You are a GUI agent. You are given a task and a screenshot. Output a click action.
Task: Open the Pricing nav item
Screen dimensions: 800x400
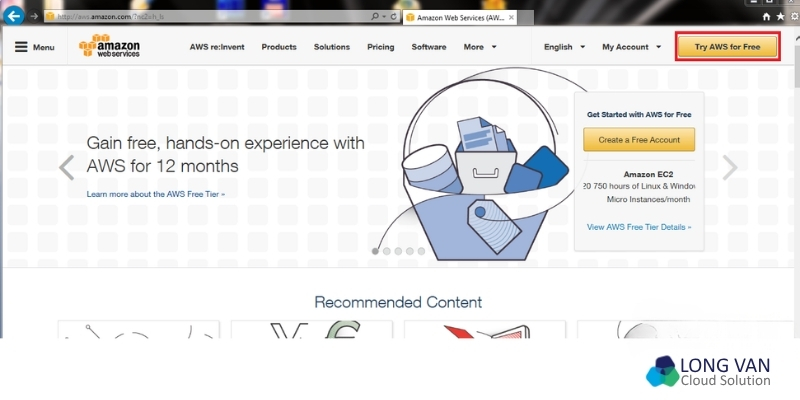click(x=381, y=47)
